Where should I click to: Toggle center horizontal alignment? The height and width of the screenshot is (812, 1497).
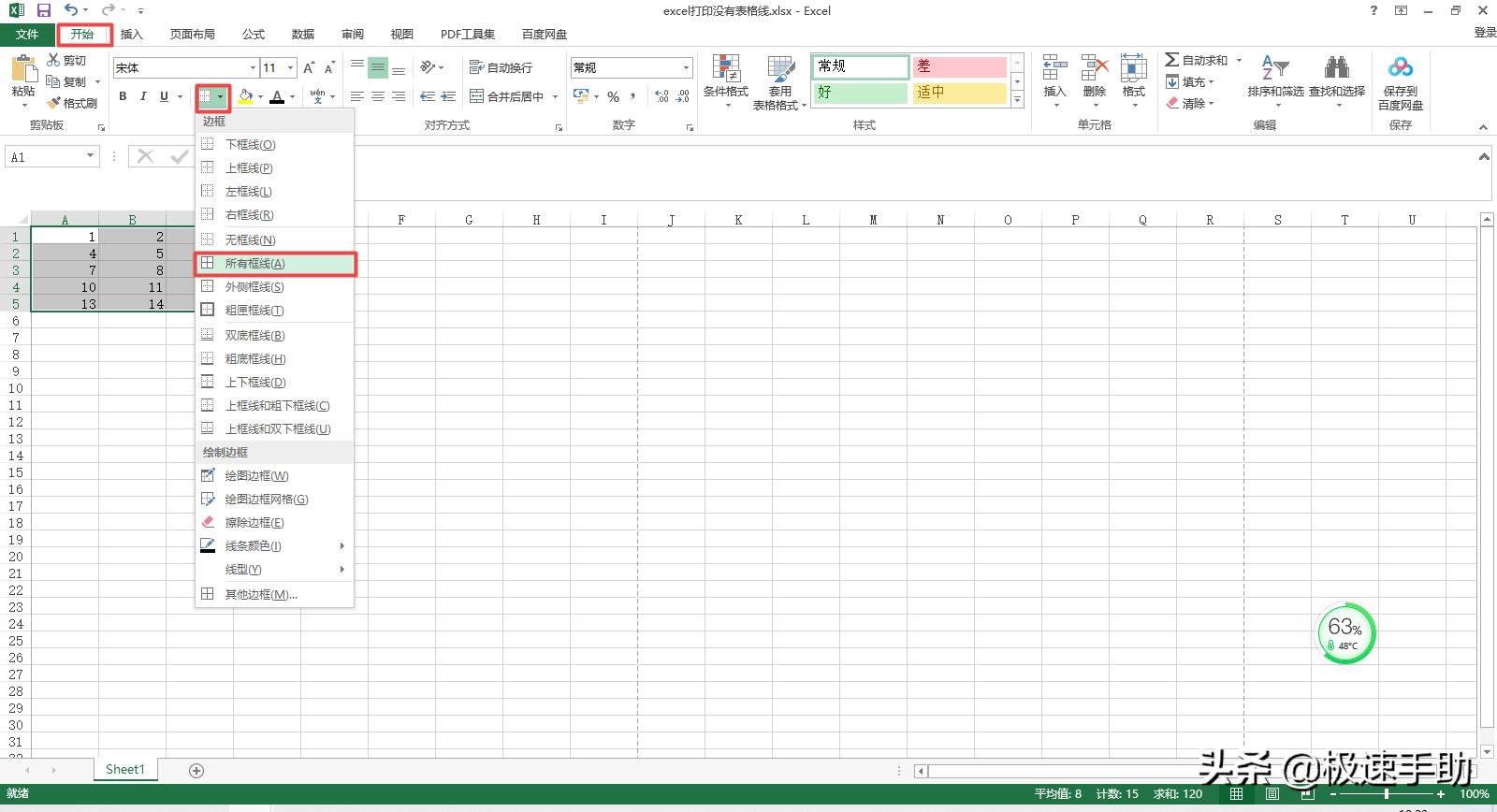pyautogui.click(x=378, y=96)
